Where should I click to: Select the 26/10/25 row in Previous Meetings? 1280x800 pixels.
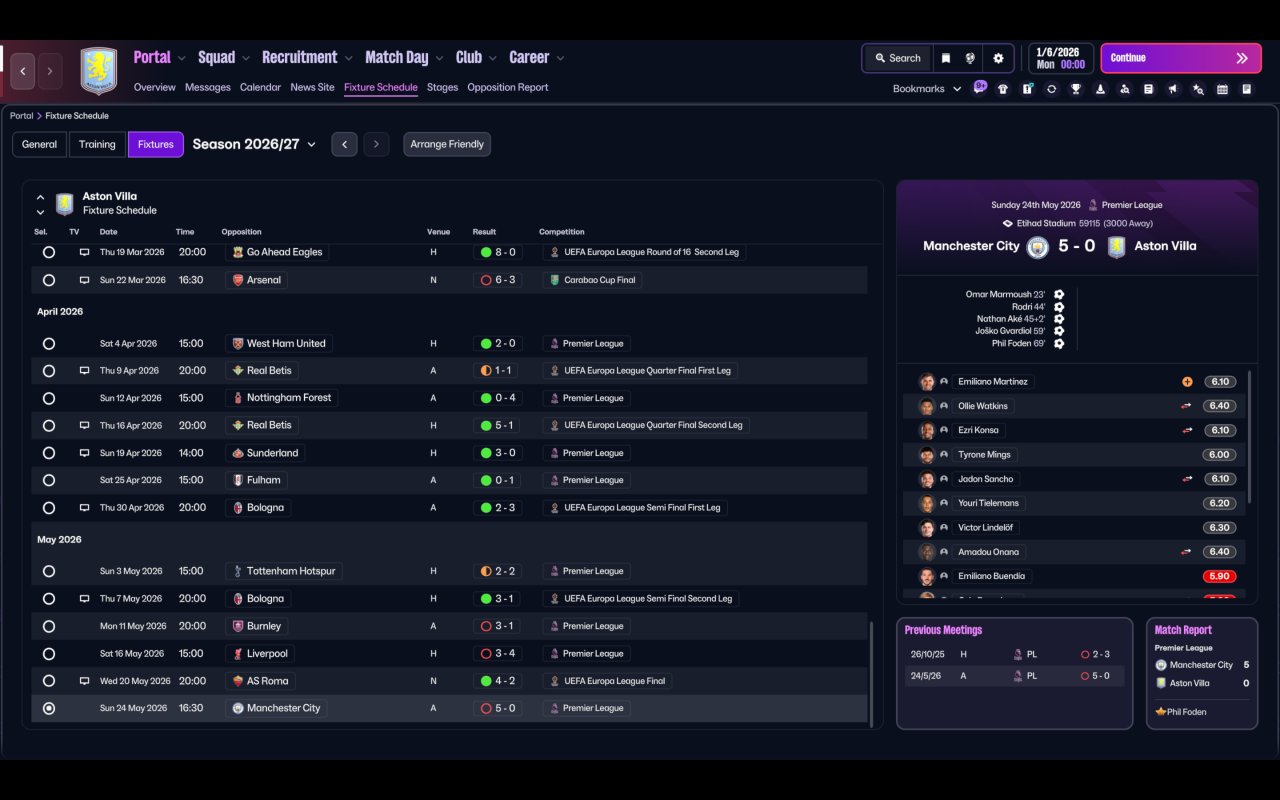pyautogui.click(x=1014, y=654)
